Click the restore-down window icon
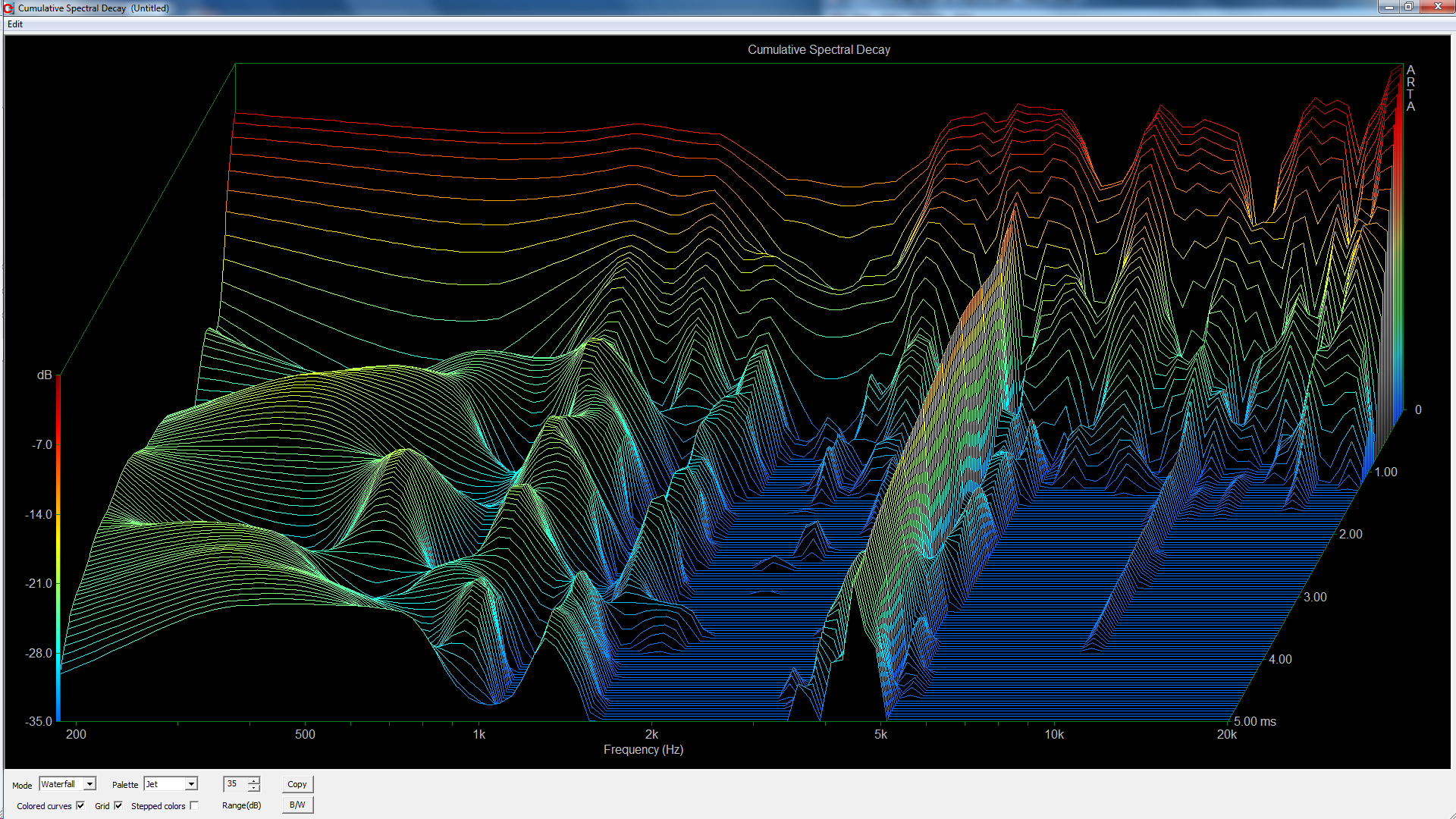Viewport: 1456px width, 819px height. [1408, 7]
